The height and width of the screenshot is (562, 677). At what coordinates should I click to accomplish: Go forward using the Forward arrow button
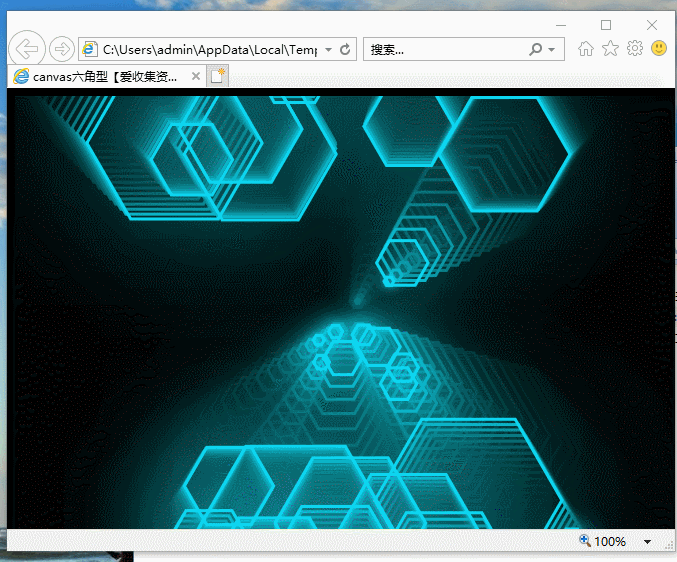tap(62, 49)
